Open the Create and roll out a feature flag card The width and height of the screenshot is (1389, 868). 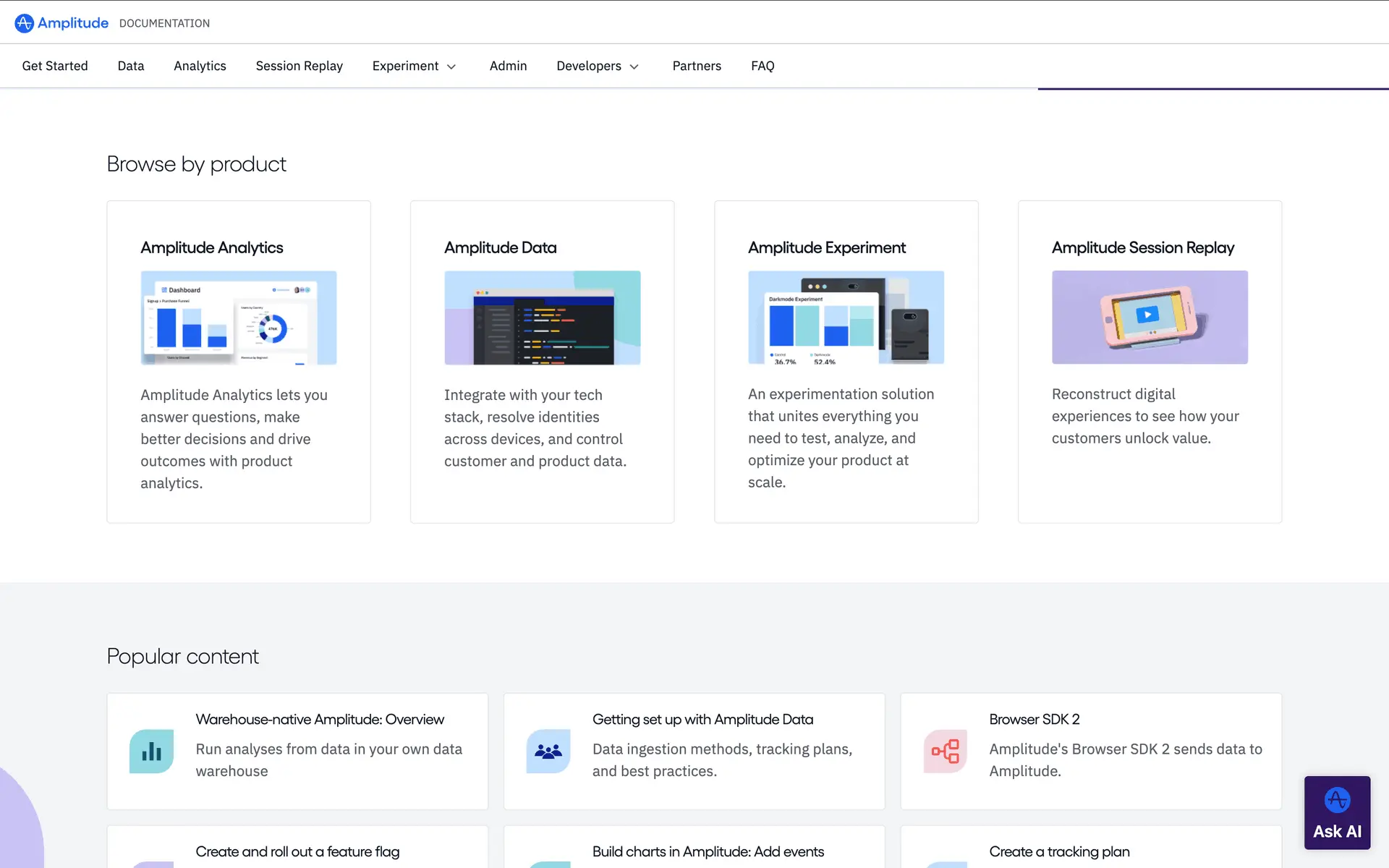pyautogui.click(x=297, y=851)
